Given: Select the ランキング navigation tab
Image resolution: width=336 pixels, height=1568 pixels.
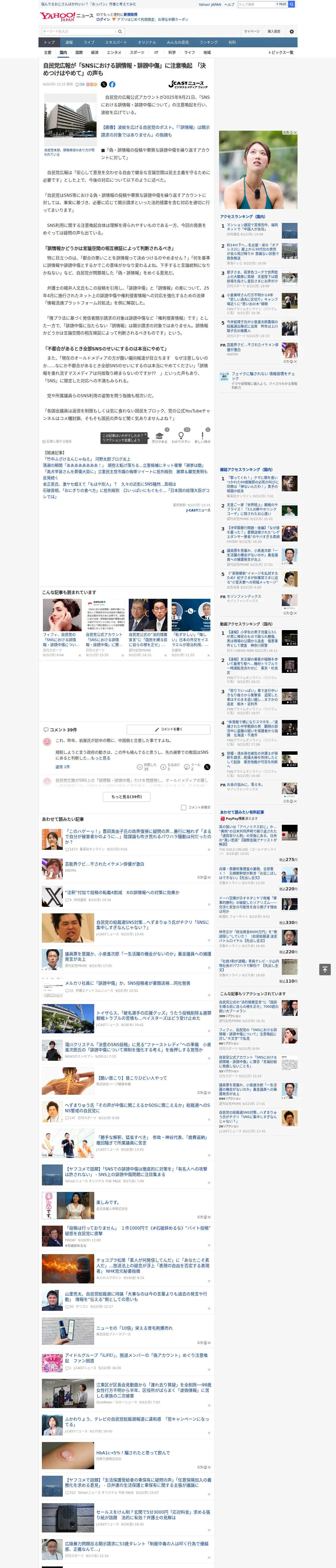Looking at the screenshot, I should click(x=209, y=43).
